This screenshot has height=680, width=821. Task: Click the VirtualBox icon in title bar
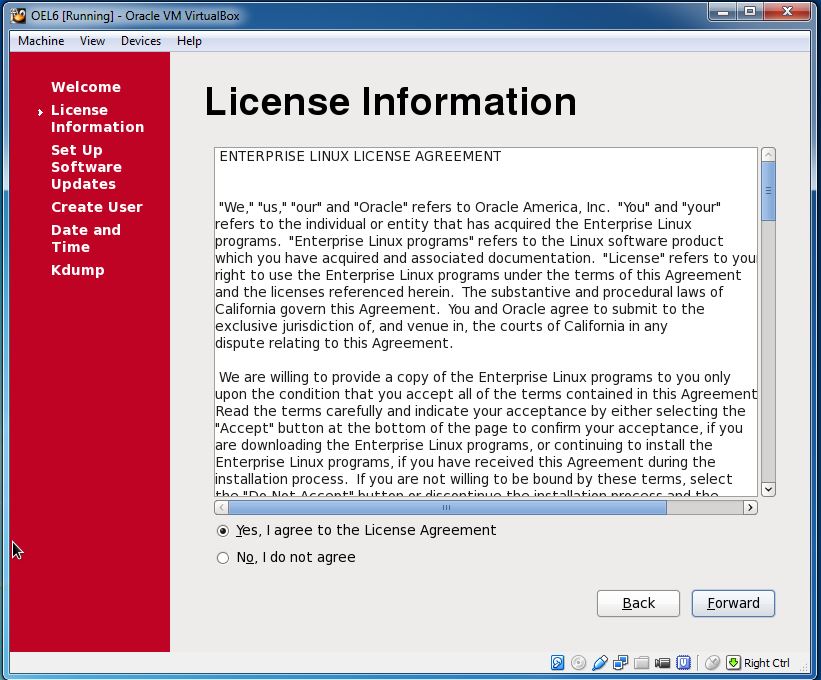[18, 16]
